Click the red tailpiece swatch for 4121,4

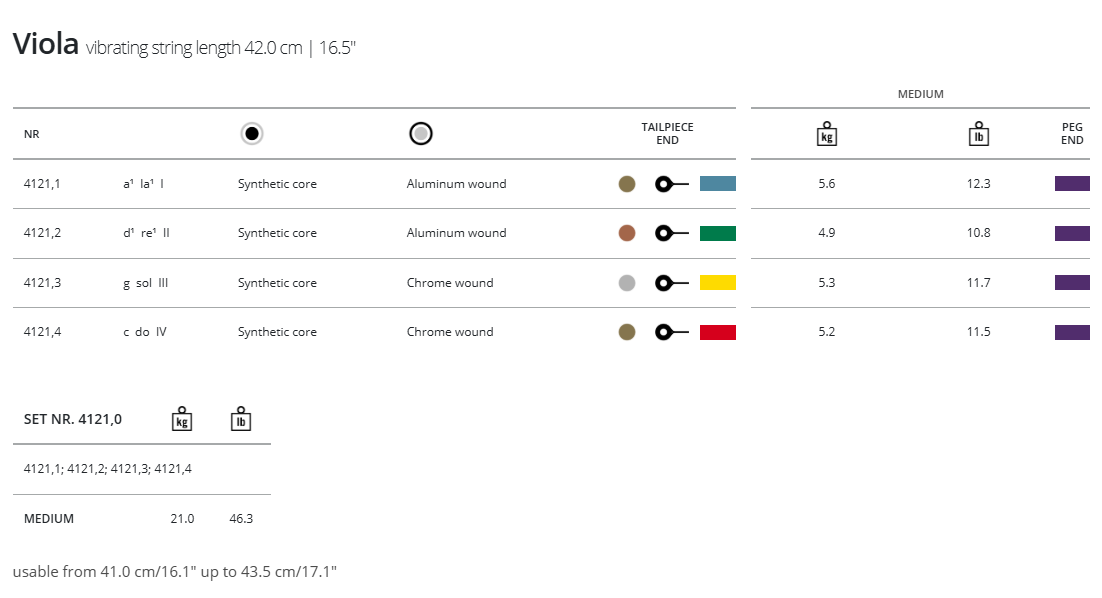pyautogui.click(x=718, y=332)
